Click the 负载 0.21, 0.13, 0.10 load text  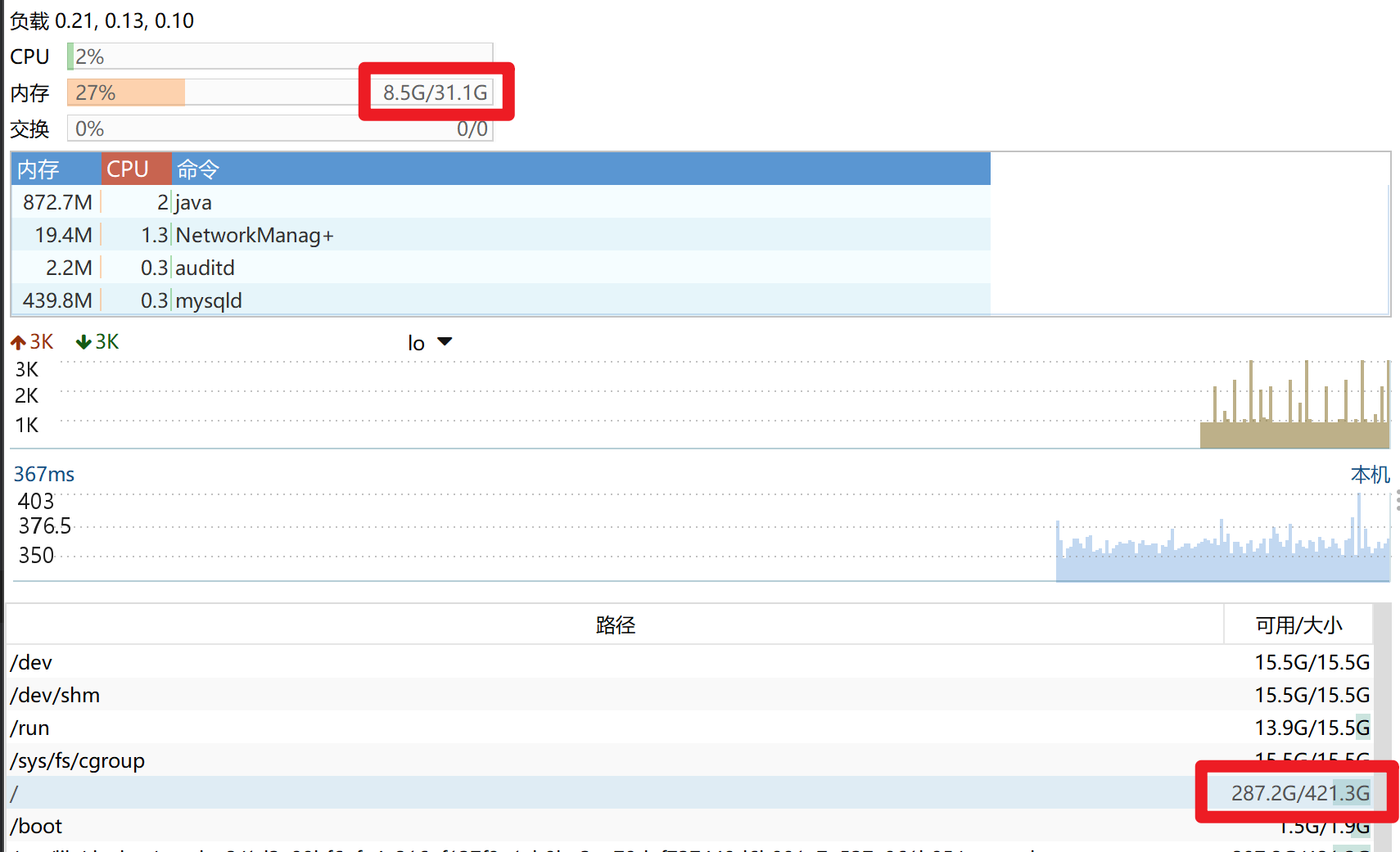(x=102, y=20)
